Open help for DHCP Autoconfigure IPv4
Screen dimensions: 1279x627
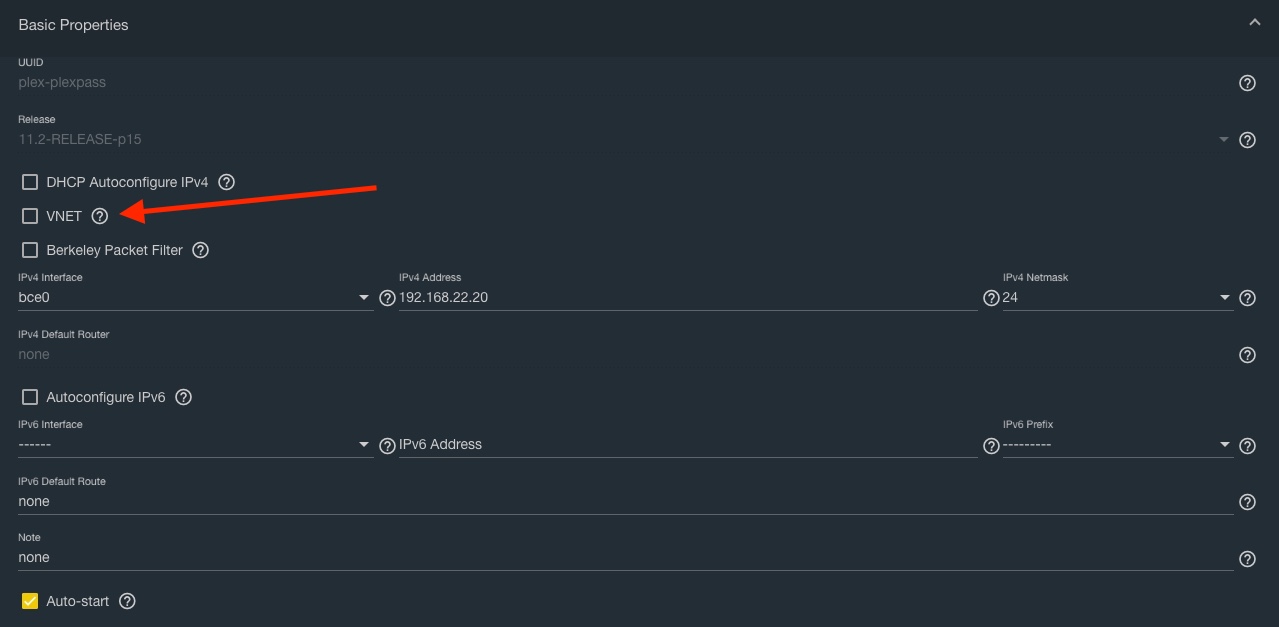click(x=227, y=182)
